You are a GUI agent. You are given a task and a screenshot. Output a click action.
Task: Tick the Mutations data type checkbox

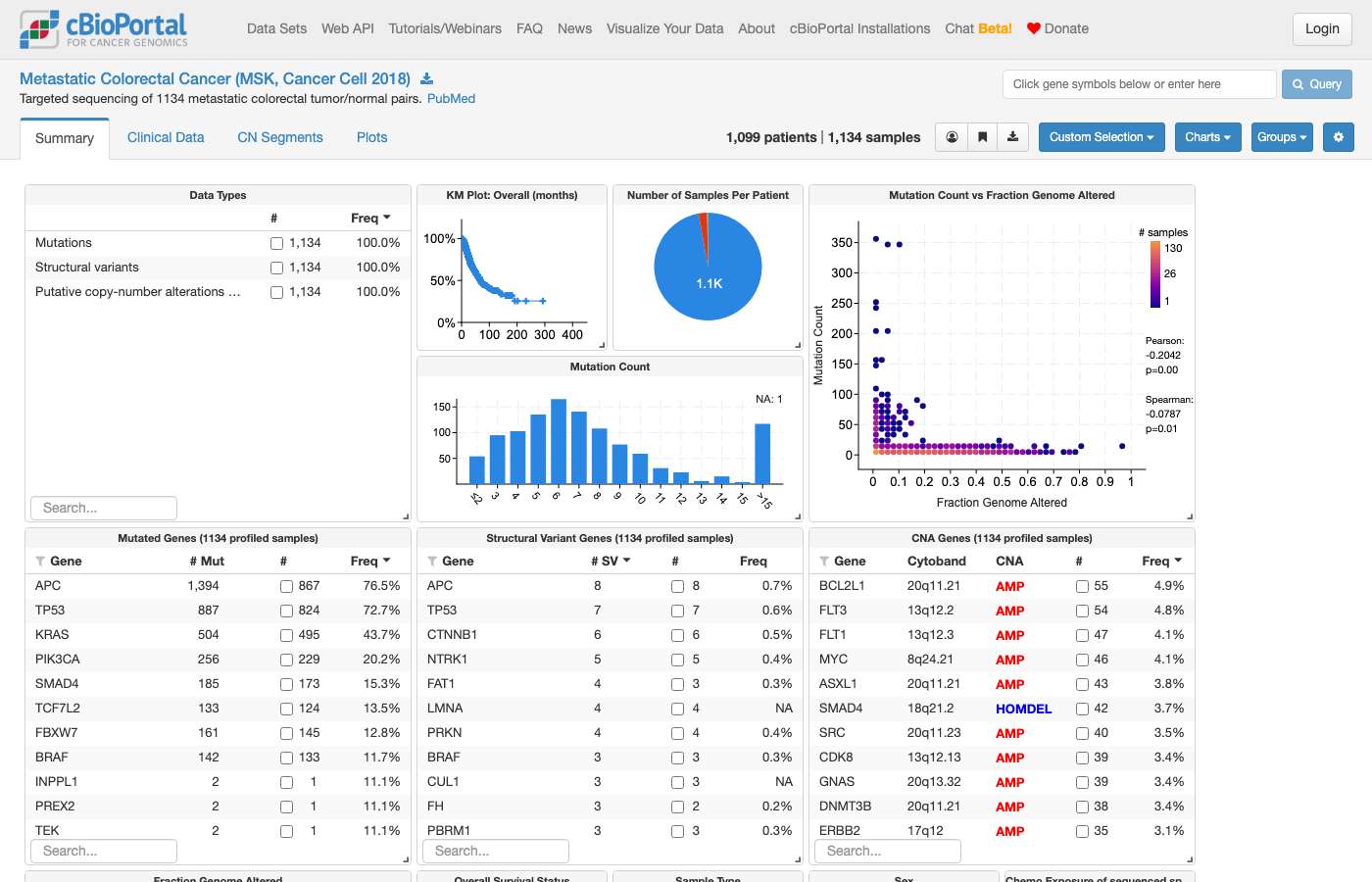click(x=276, y=243)
